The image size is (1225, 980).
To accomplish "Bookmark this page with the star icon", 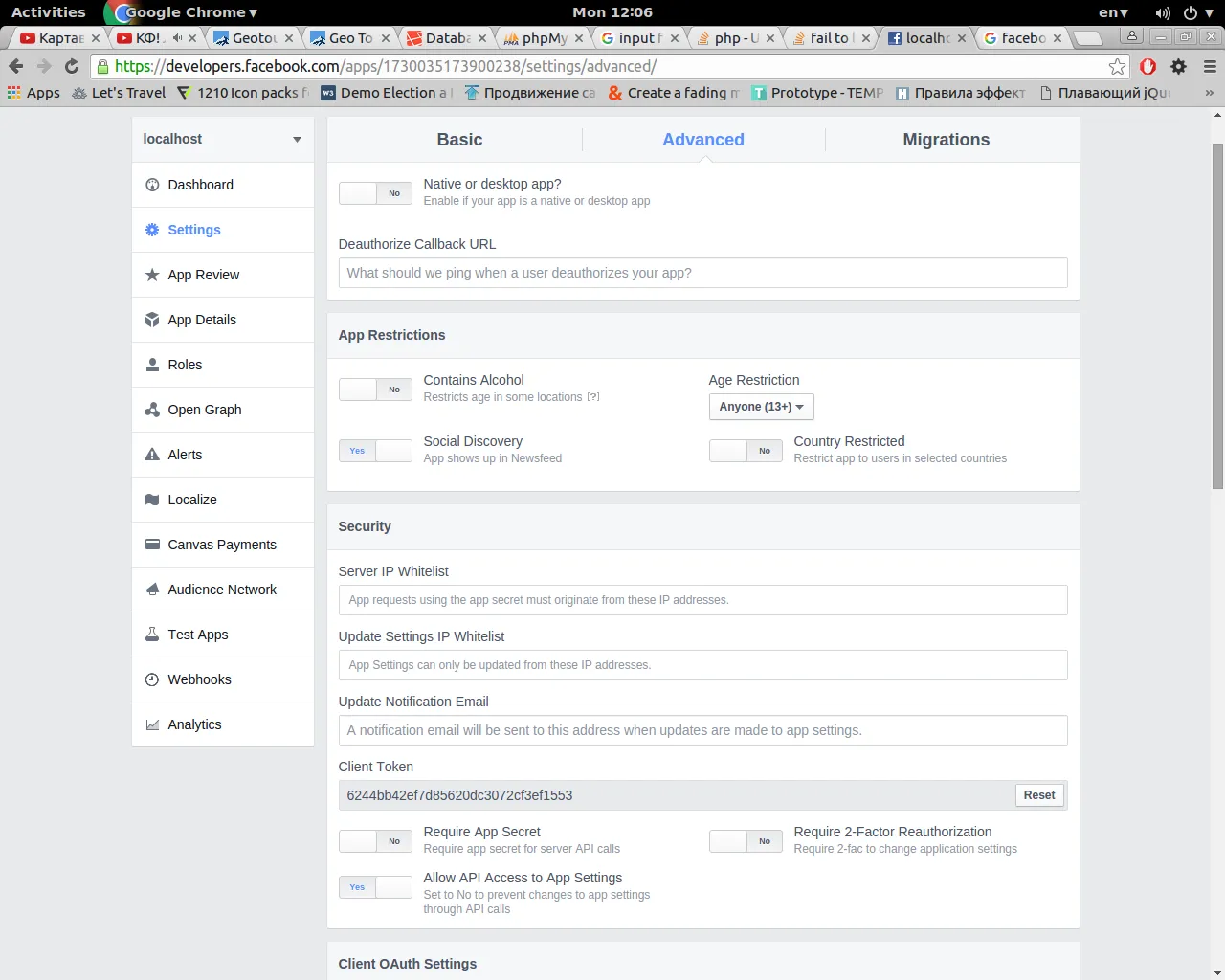I will [x=1117, y=66].
